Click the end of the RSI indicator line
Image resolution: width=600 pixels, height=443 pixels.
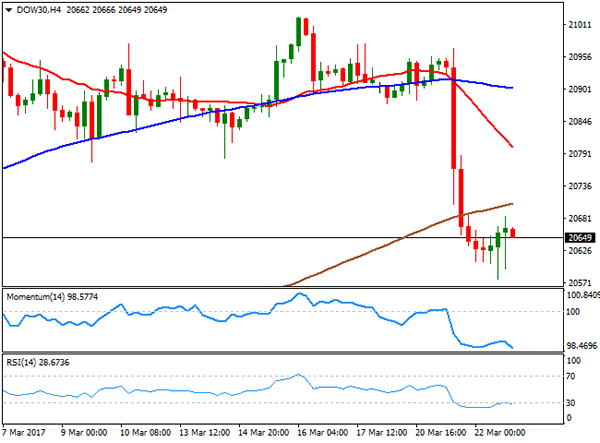pos(511,404)
